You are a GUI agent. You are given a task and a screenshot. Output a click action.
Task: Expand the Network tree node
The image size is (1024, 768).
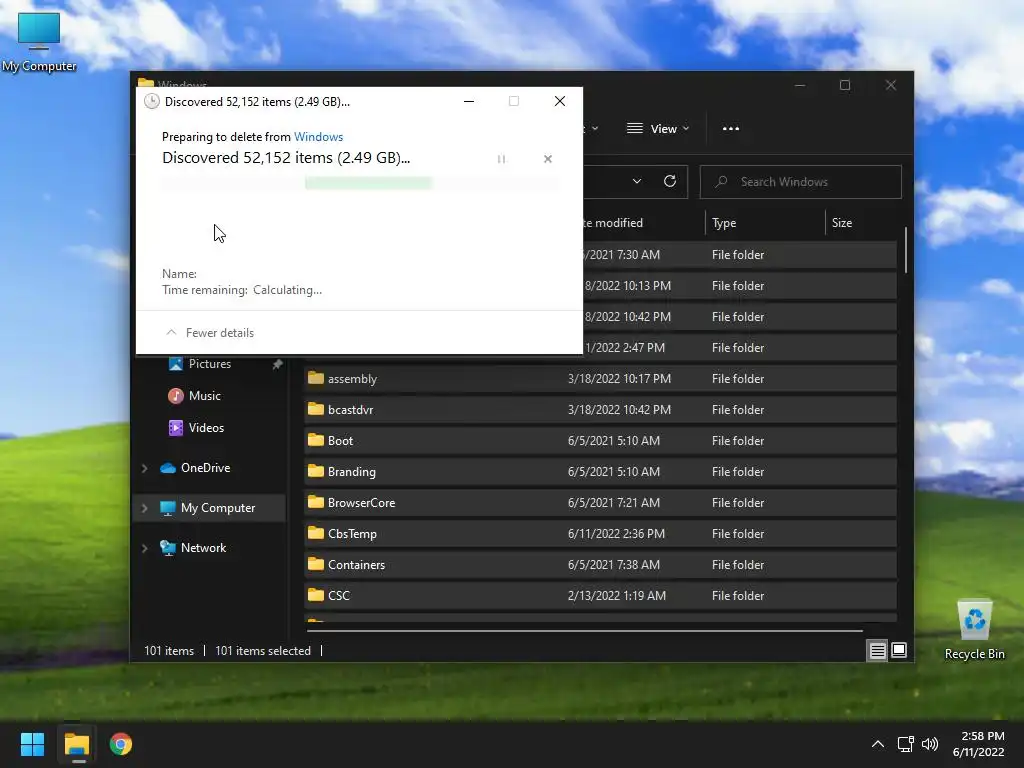(x=144, y=548)
